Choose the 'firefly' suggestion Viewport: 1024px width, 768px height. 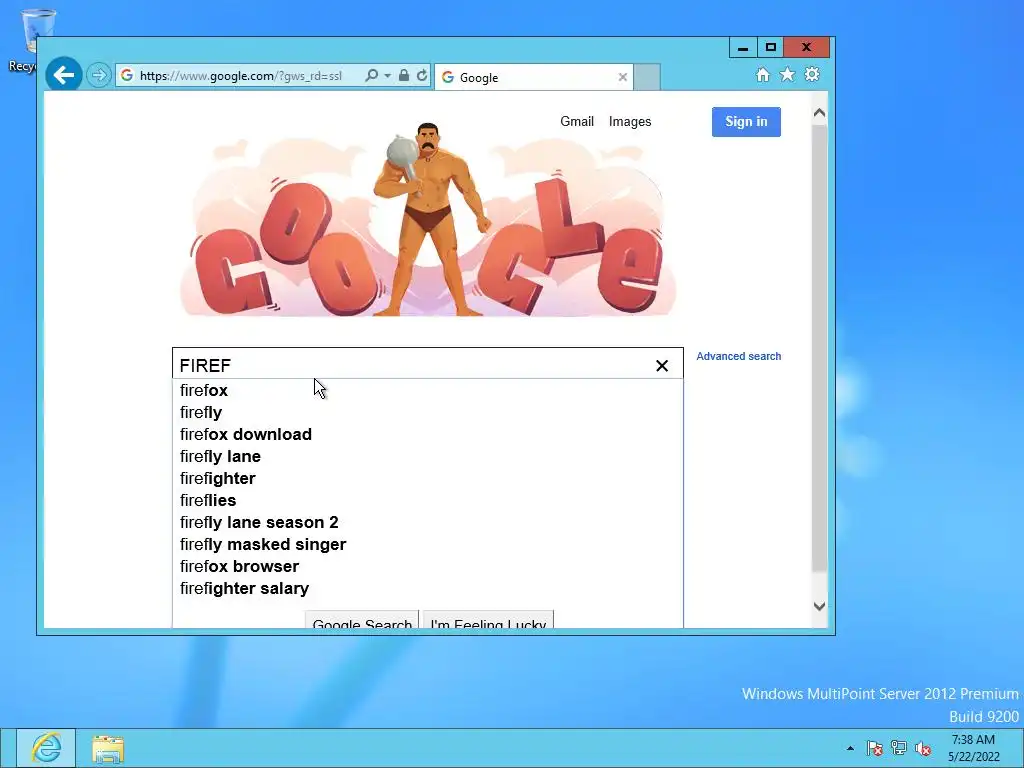[x=428, y=413]
